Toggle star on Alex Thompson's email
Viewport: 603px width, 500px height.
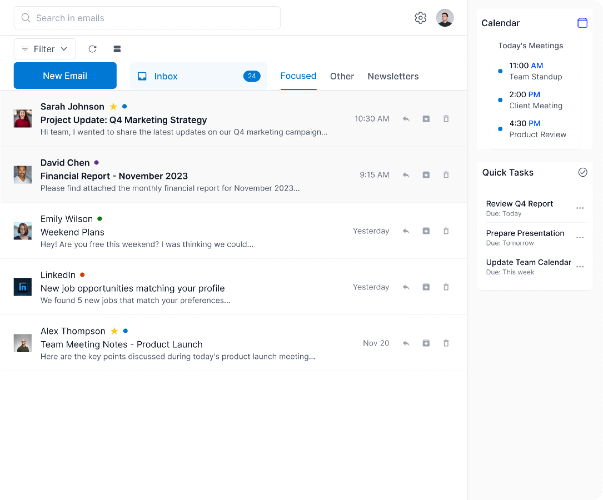point(114,331)
